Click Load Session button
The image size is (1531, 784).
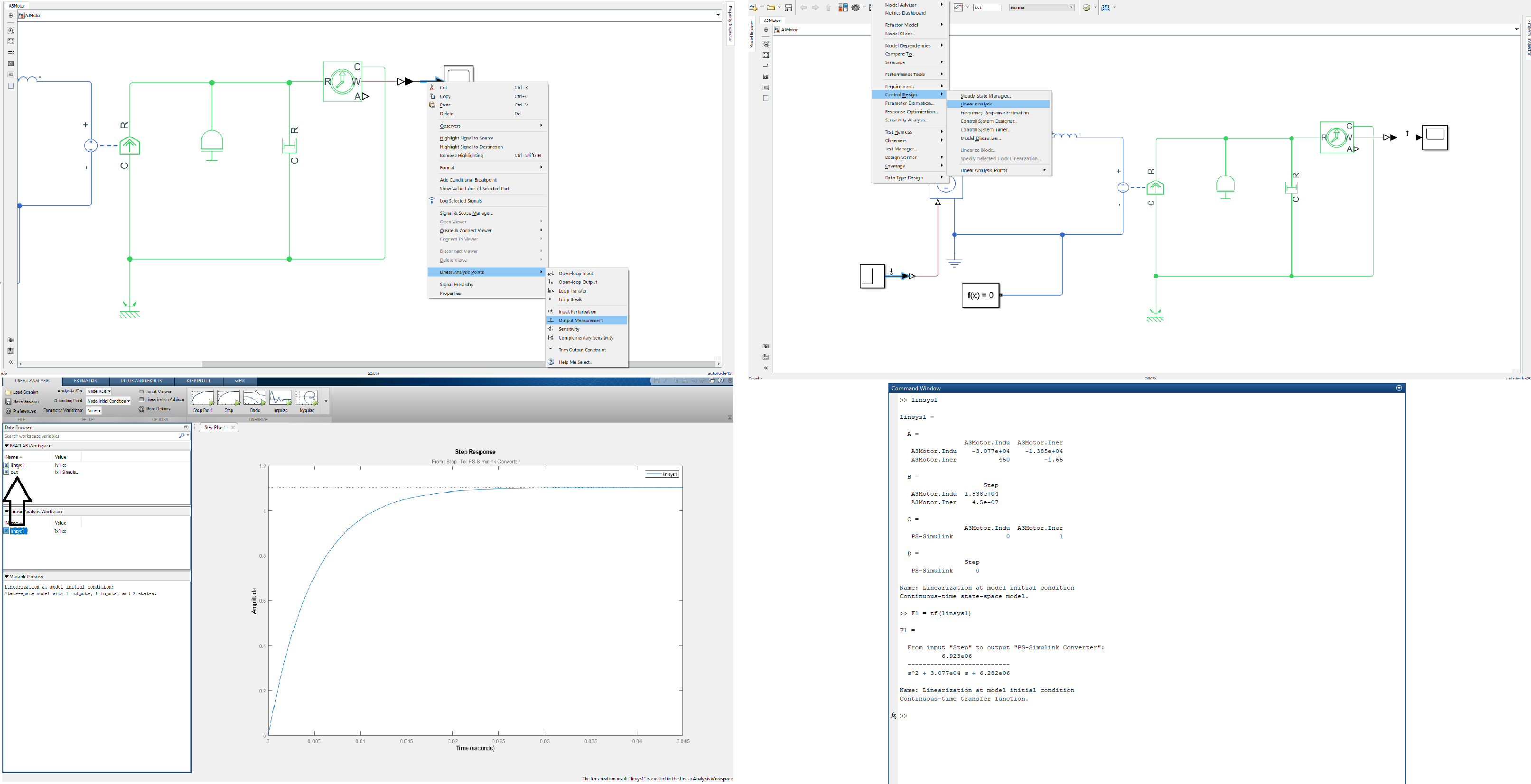pos(21,393)
